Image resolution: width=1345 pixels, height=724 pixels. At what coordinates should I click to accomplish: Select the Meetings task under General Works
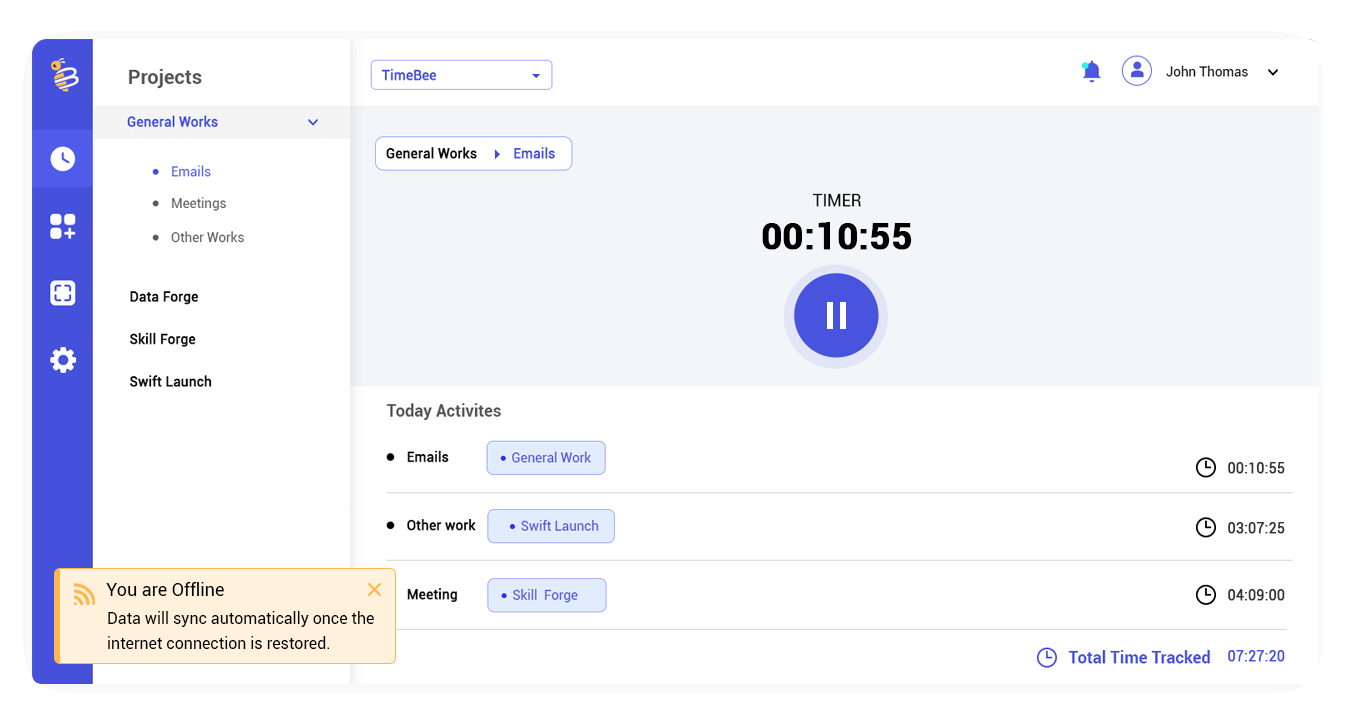[x=198, y=203]
